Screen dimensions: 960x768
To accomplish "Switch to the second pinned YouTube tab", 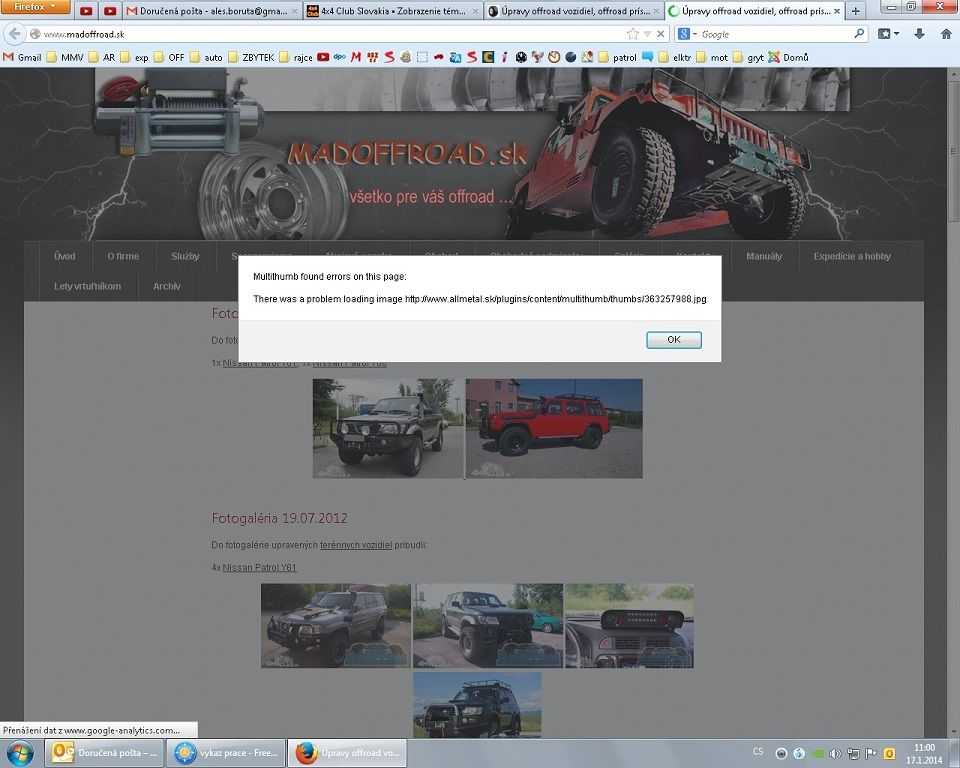I will pos(110,11).
